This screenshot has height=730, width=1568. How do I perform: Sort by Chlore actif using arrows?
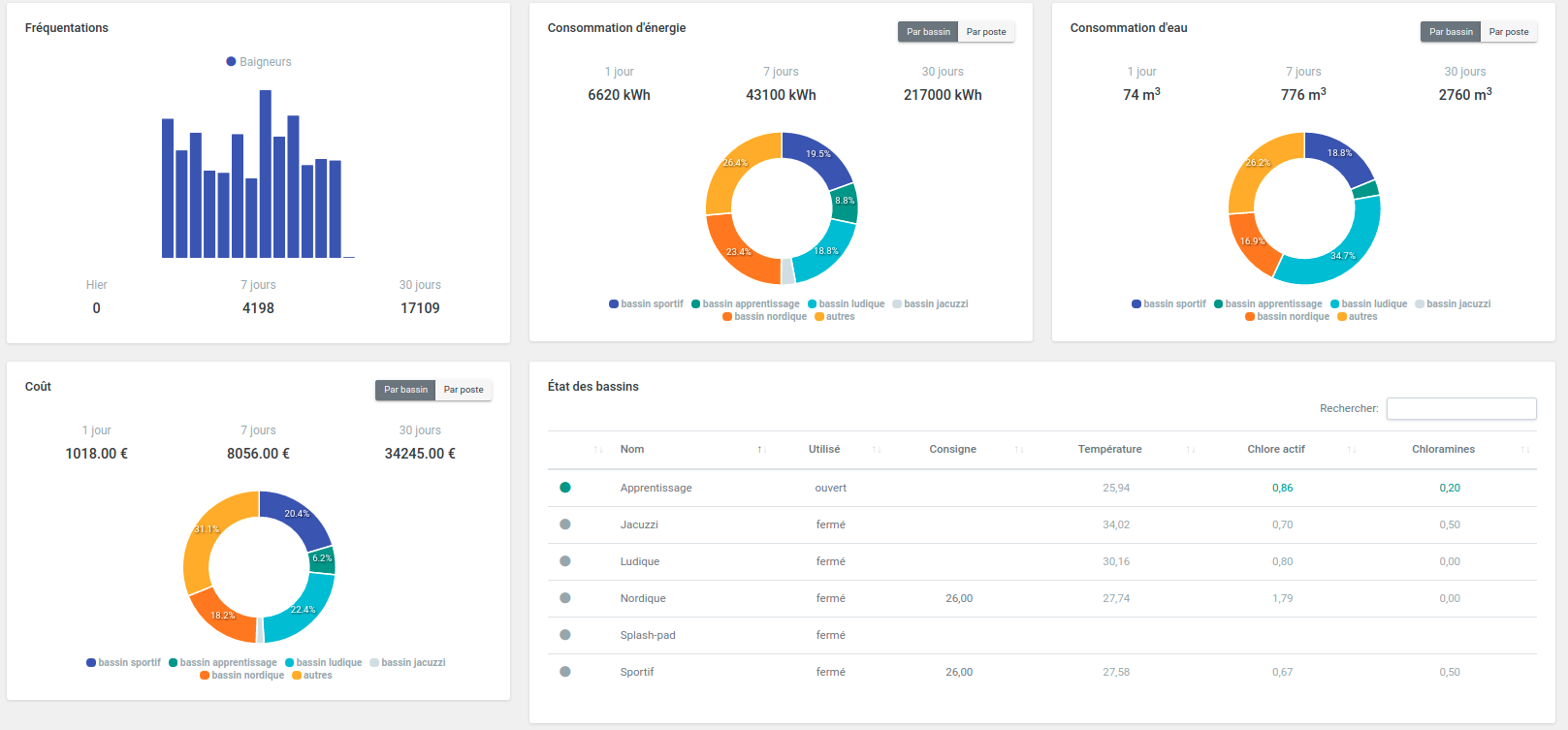1352,450
